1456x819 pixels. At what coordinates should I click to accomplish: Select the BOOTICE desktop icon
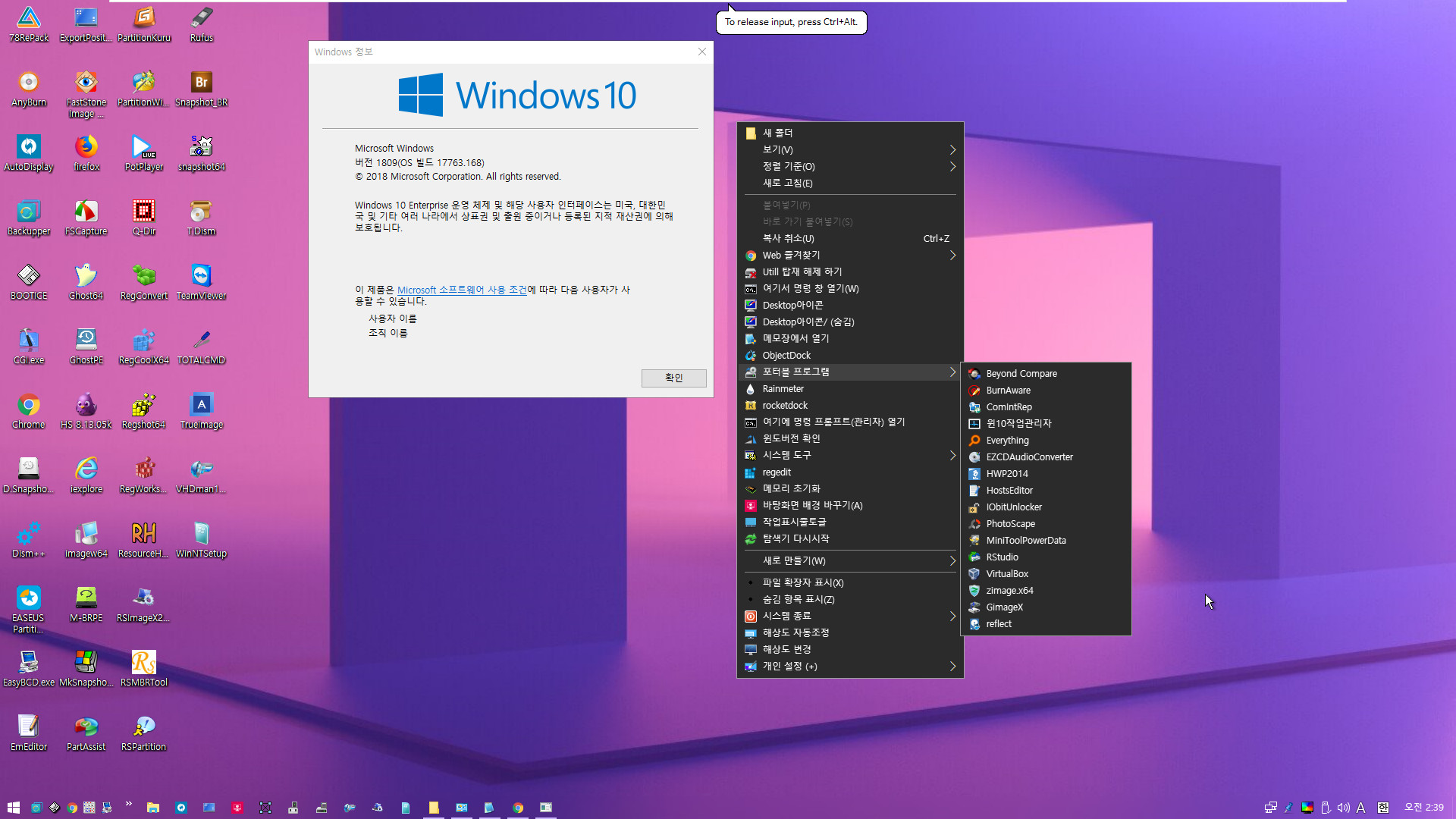(x=29, y=282)
